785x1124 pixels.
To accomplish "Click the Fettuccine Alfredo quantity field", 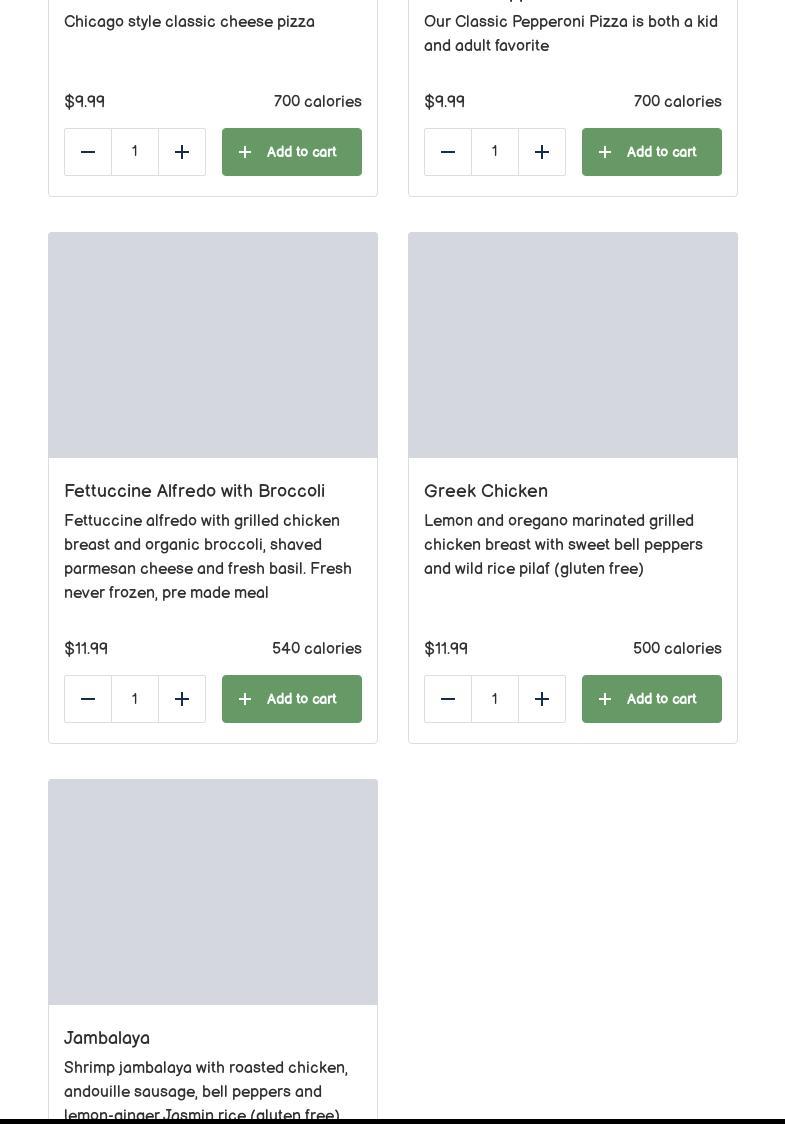I will pos(135,699).
